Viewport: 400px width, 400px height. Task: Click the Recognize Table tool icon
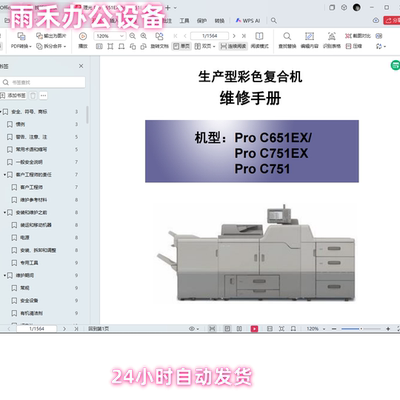click(332, 36)
